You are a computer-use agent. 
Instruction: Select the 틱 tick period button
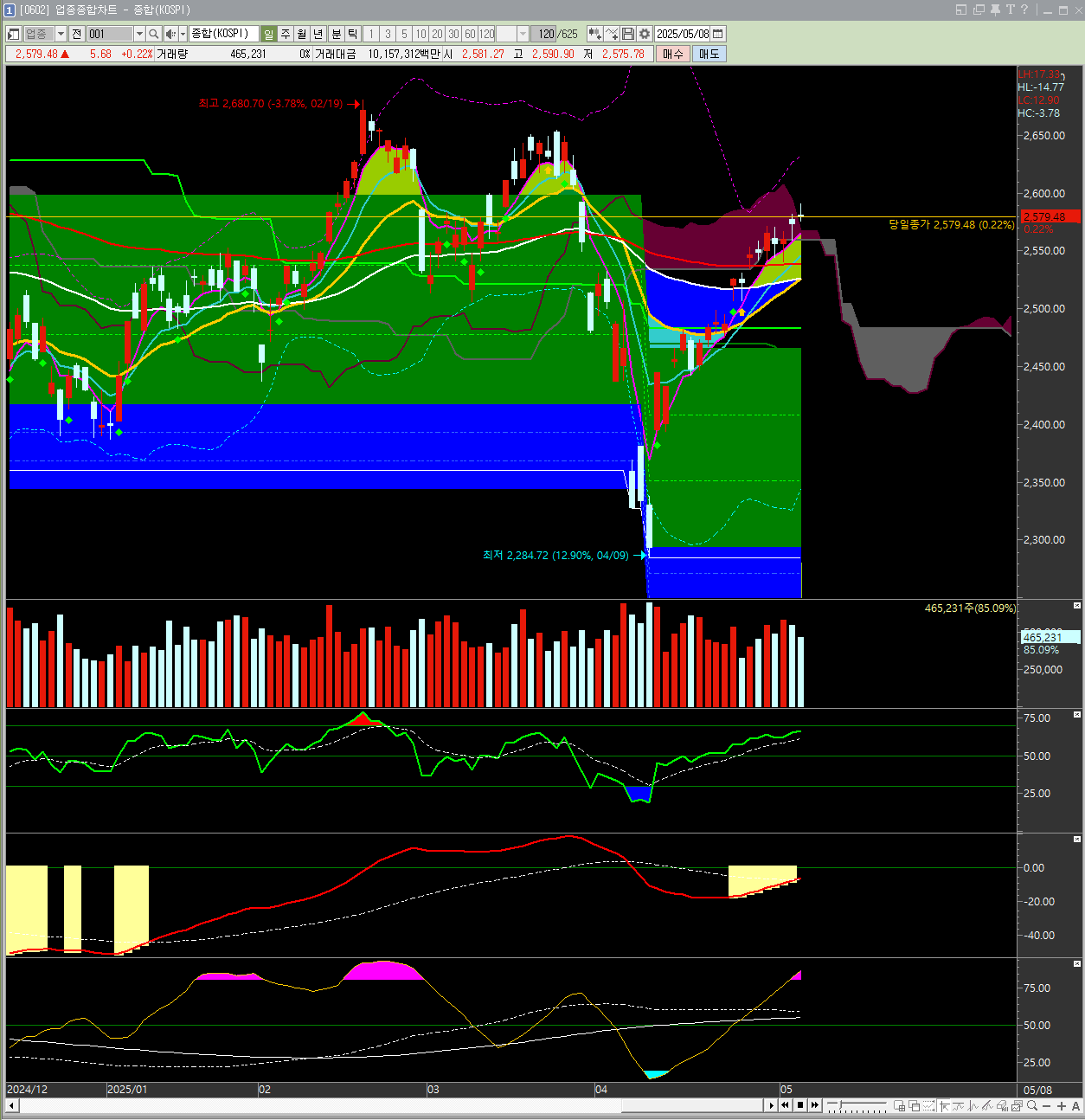pyautogui.click(x=353, y=34)
